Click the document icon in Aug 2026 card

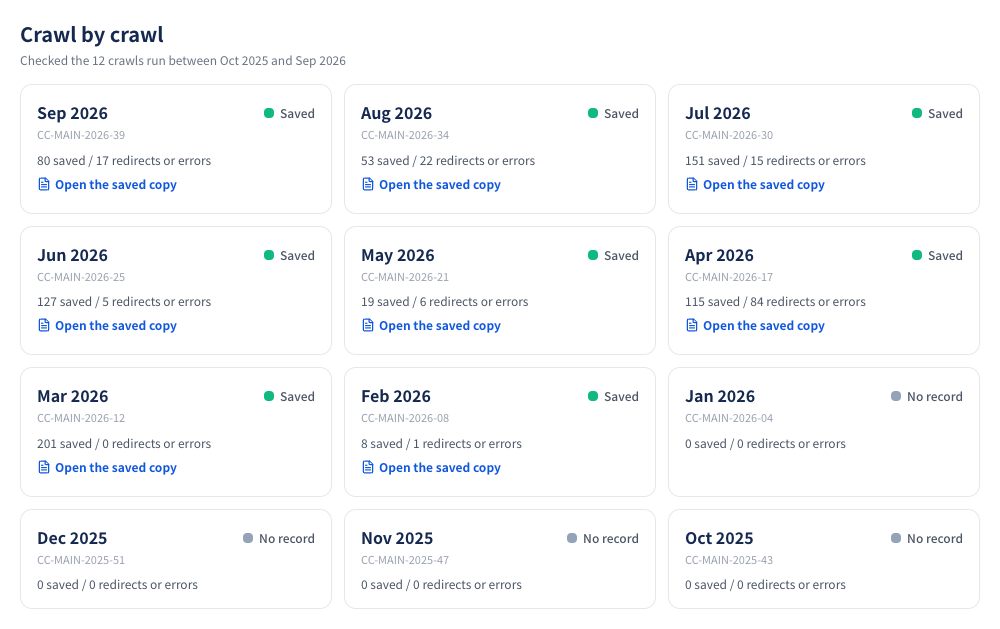click(368, 184)
